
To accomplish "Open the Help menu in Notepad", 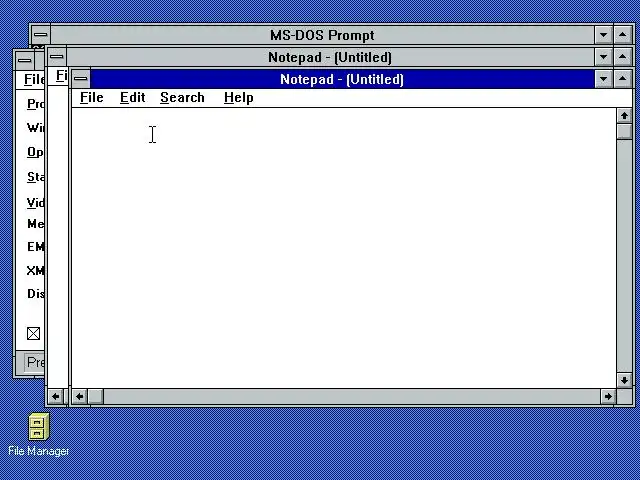I will click(238, 98).
